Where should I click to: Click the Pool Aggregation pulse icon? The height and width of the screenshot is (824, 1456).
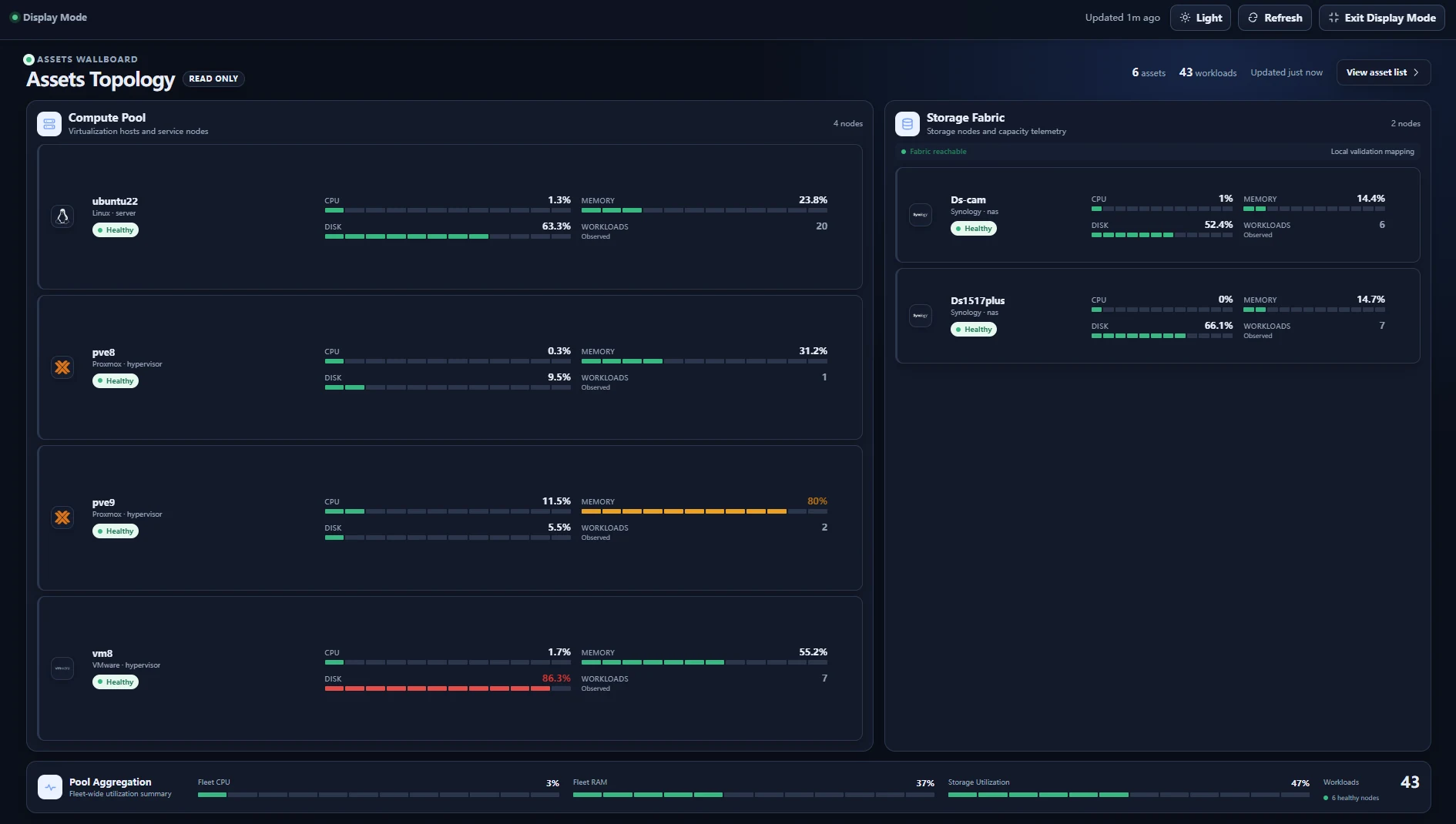50,787
